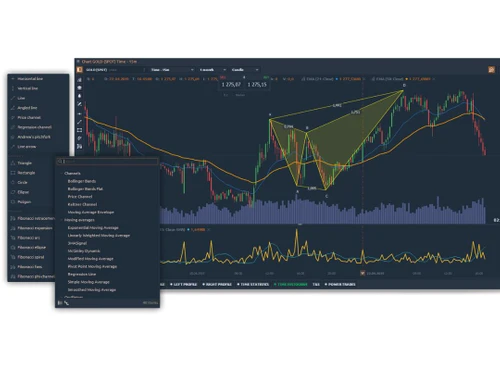Add Bollinger Bands indicator
The width and height of the screenshot is (500, 375).
pyautogui.click(x=82, y=181)
